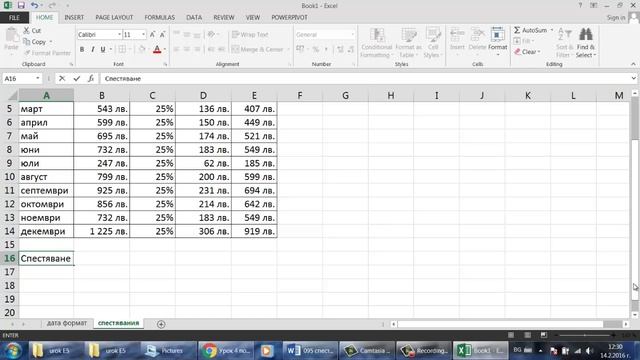
Task: Expand the Name Box dropdown arrow
Action: (38, 78)
